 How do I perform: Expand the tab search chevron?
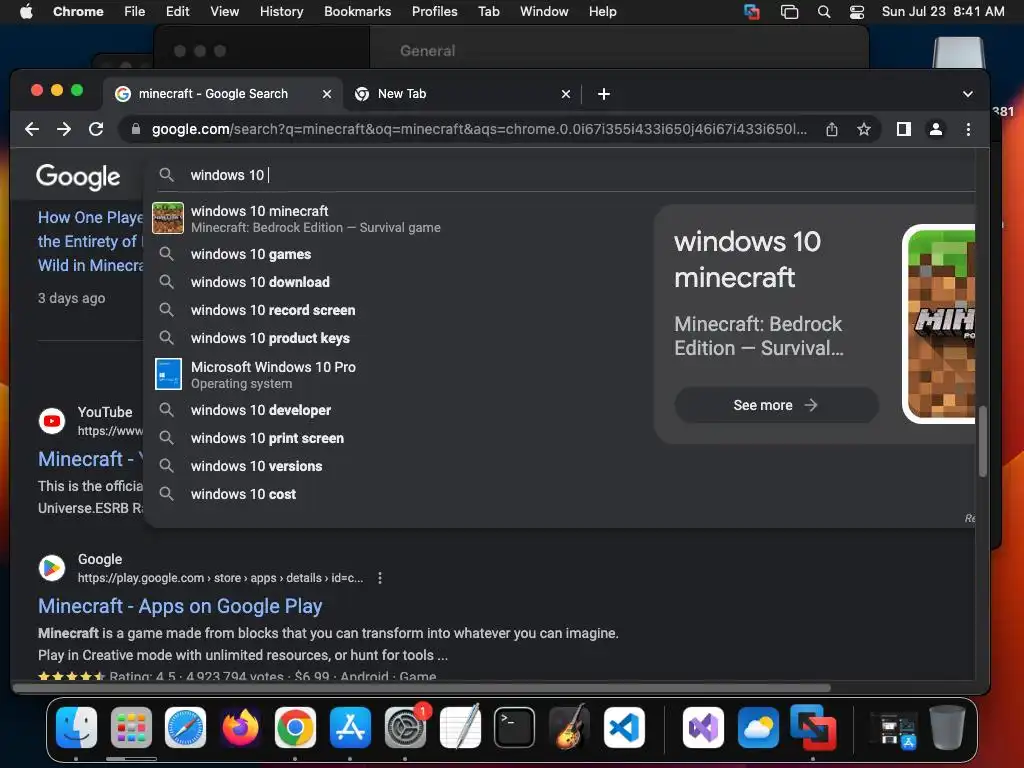coord(968,94)
